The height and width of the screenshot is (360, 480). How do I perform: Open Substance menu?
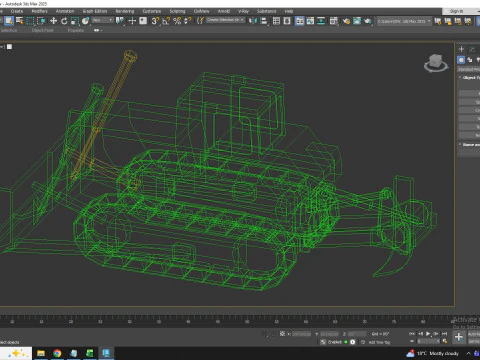click(266, 11)
